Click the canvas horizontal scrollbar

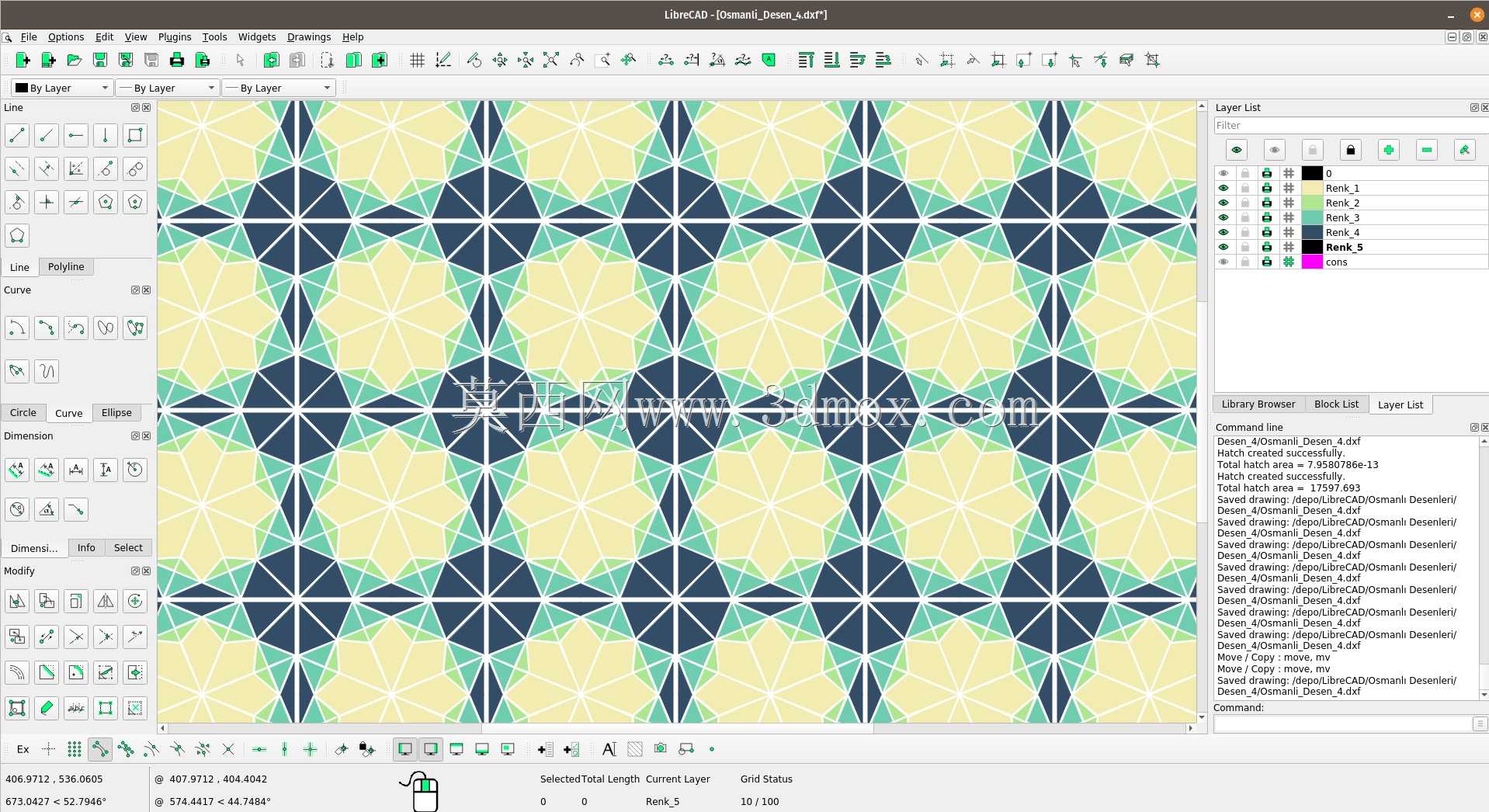coord(676,728)
